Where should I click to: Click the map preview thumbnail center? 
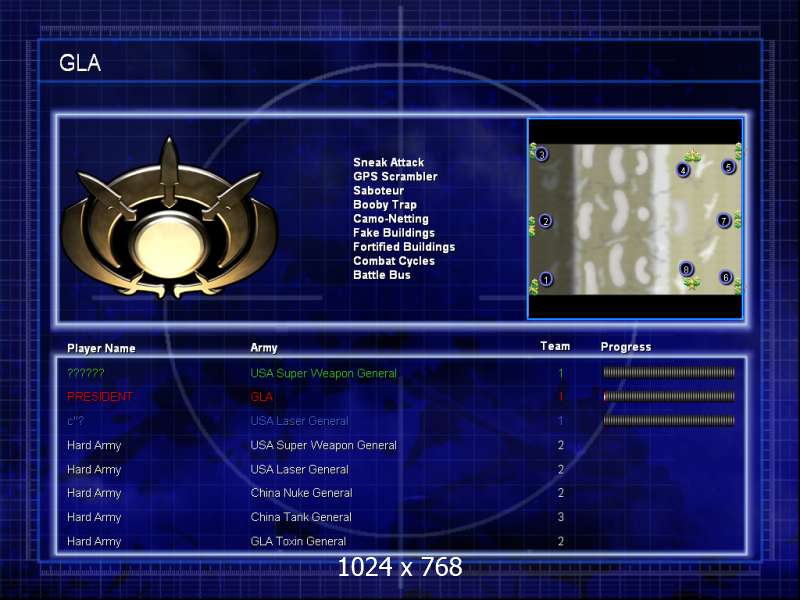[x=635, y=219]
